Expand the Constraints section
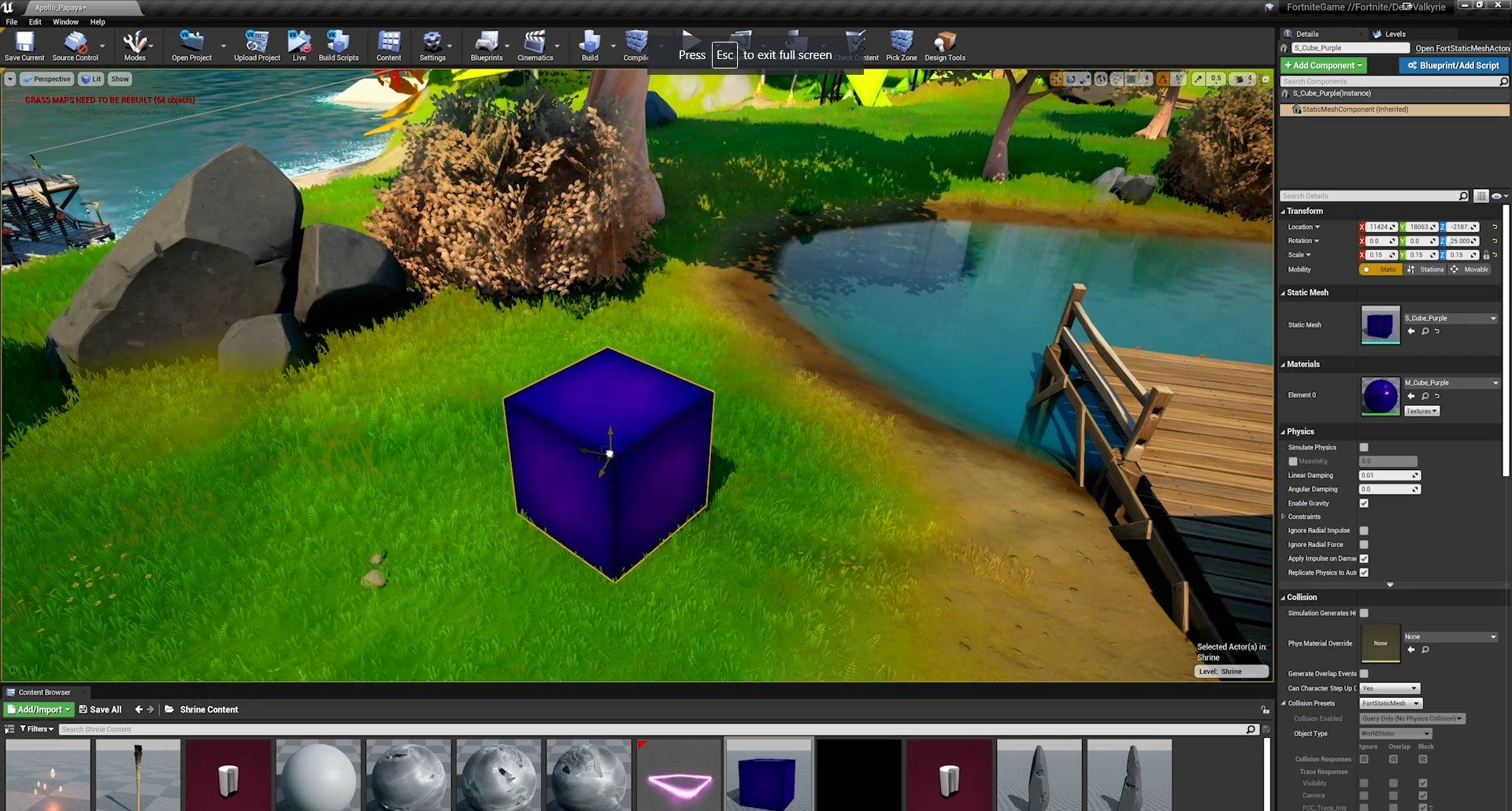Screen dimensions: 1512x811 pos(1283,517)
